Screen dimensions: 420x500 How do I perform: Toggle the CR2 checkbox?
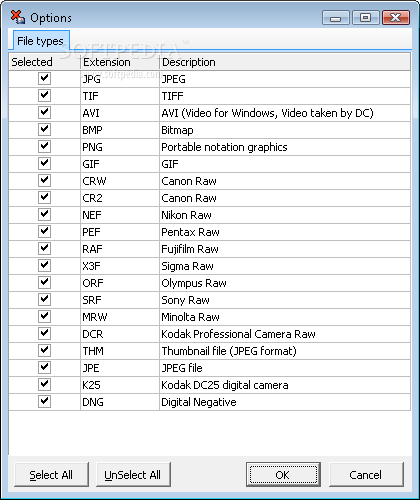click(x=44, y=198)
